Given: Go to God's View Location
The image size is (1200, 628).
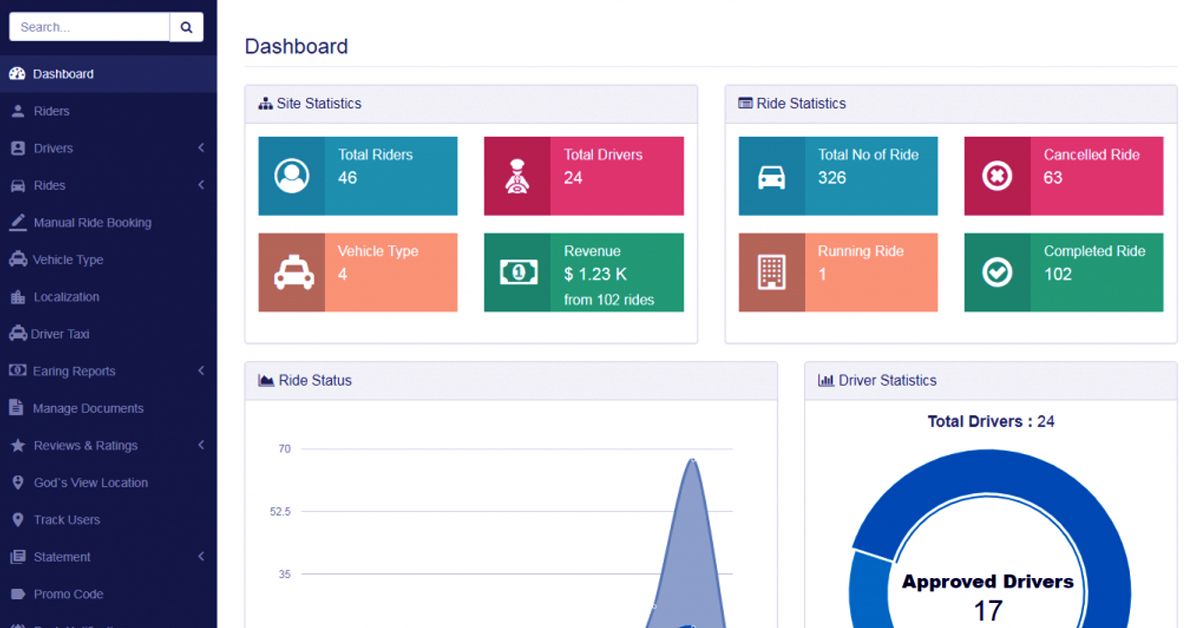Looking at the screenshot, I should (x=90, y=483).
